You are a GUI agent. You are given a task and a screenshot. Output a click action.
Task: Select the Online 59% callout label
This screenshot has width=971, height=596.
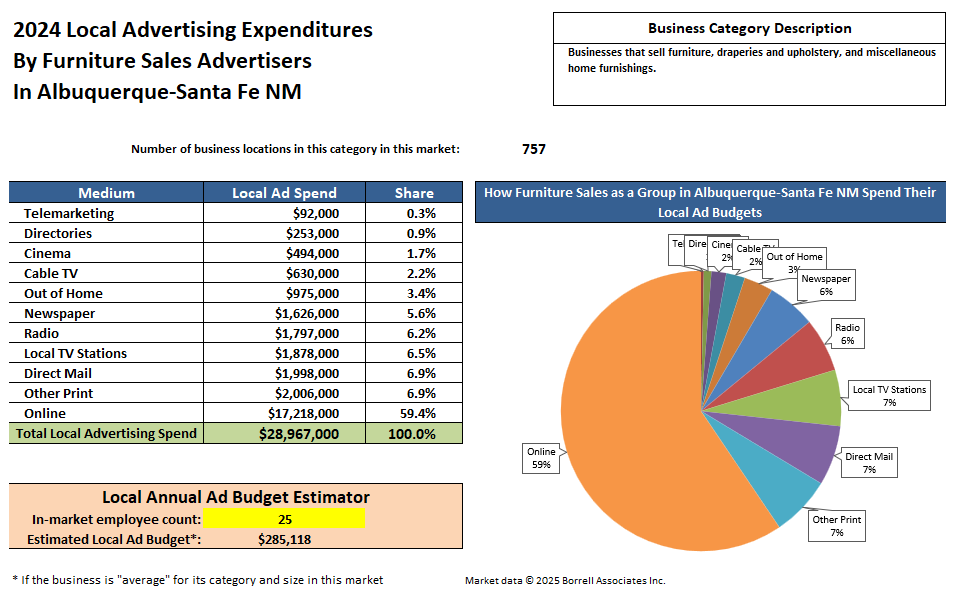[540, 458]
